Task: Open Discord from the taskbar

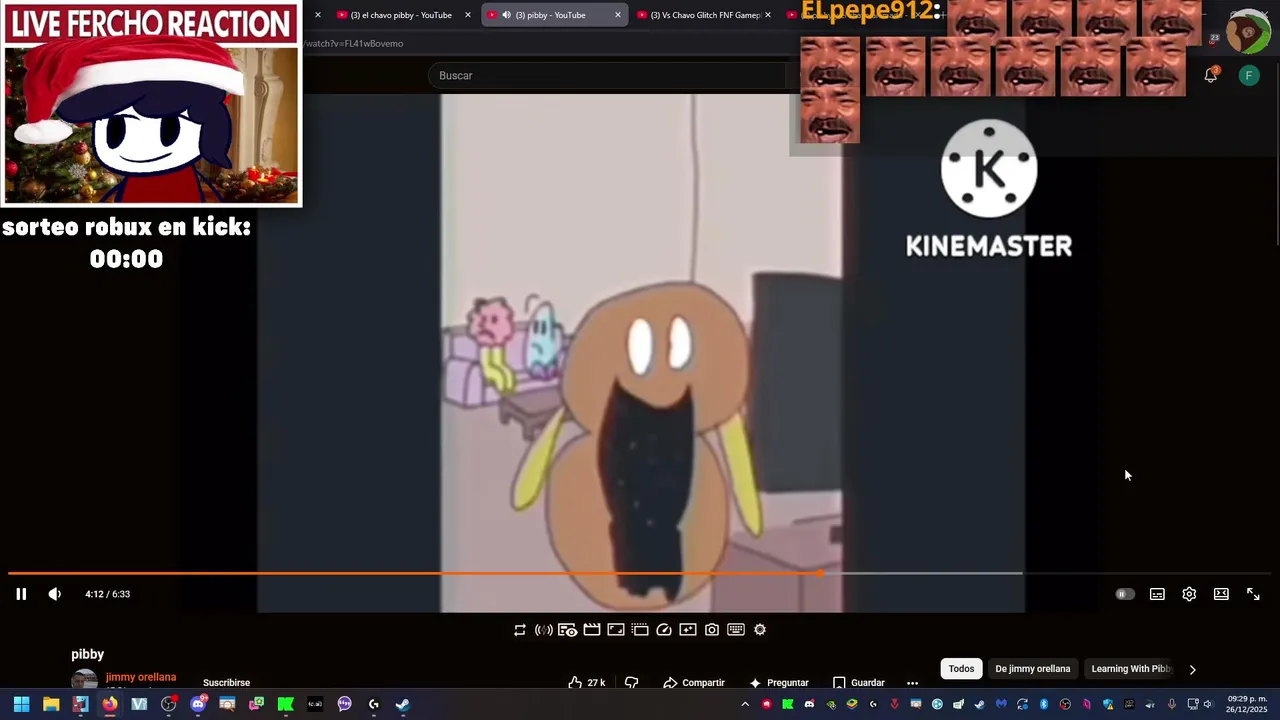Action: 198,704
